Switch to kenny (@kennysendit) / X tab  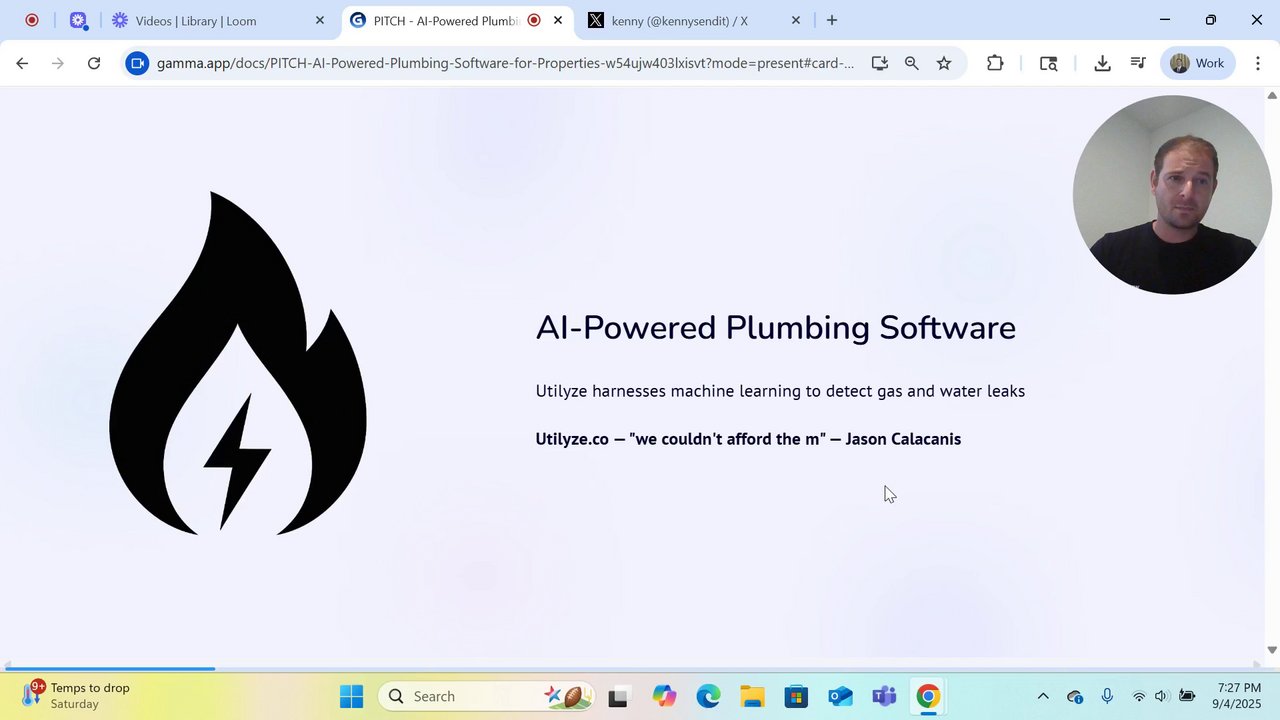click(680, 20)
